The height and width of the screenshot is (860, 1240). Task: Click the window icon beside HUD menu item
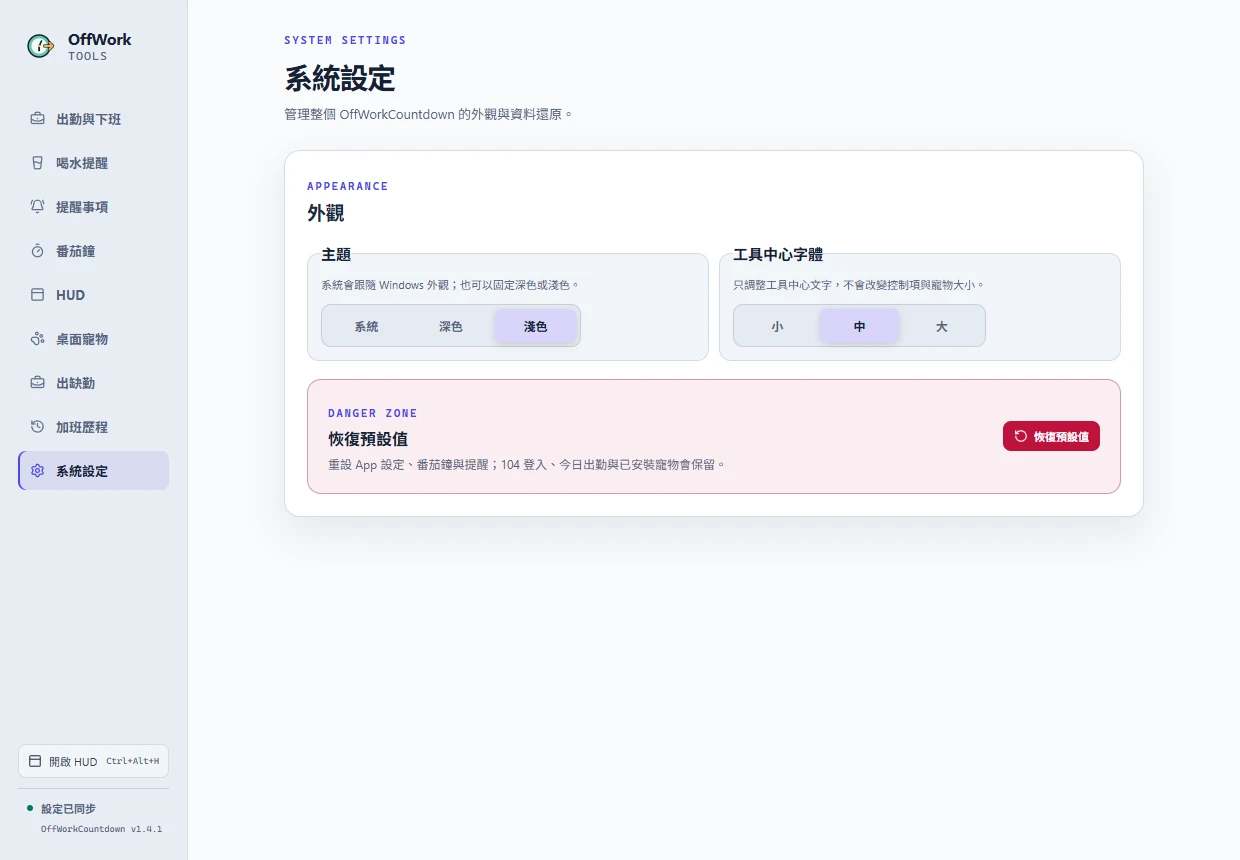click(x=37, y=295)
